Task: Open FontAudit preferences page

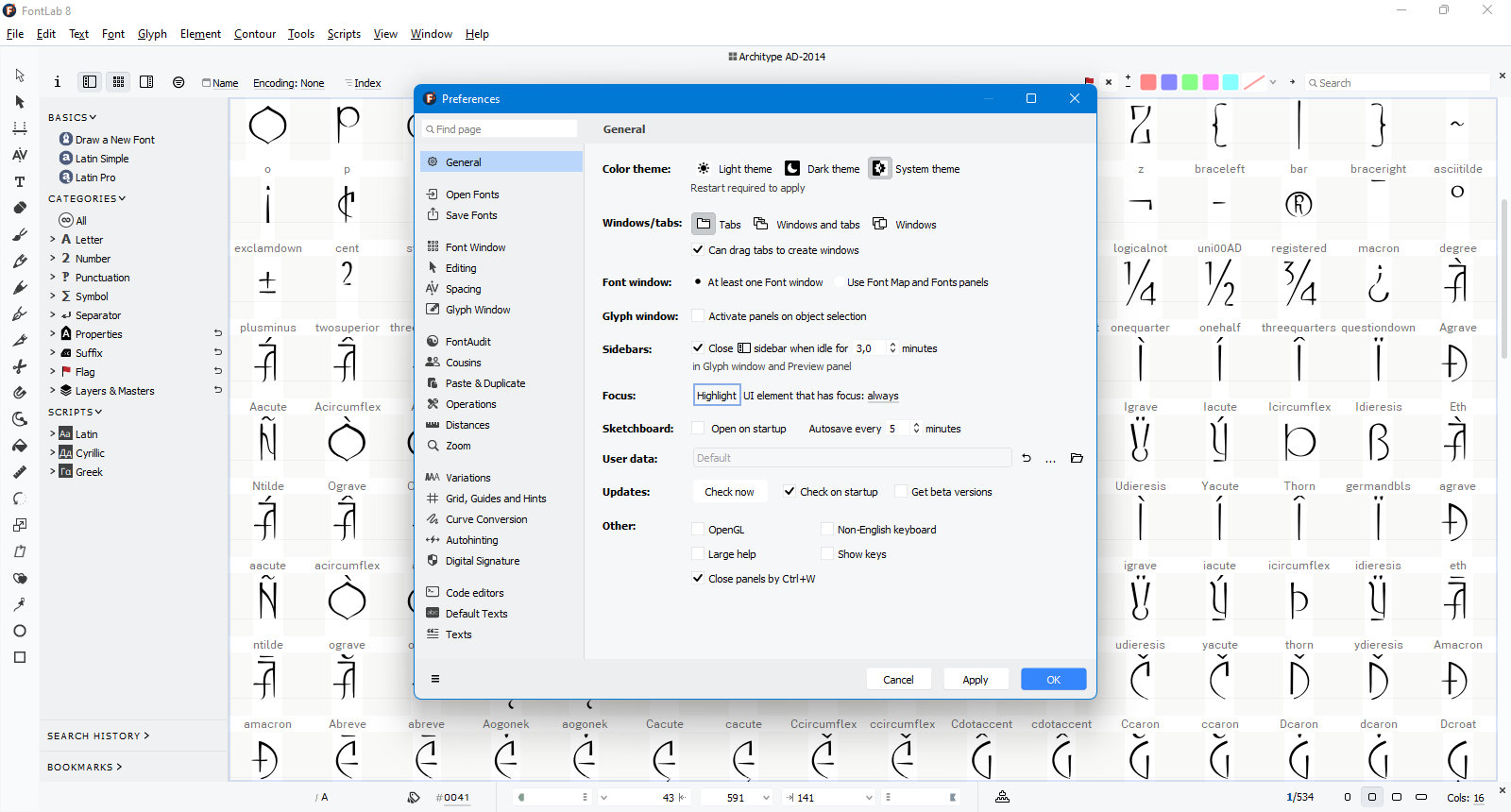Action: tap(467, 342)
